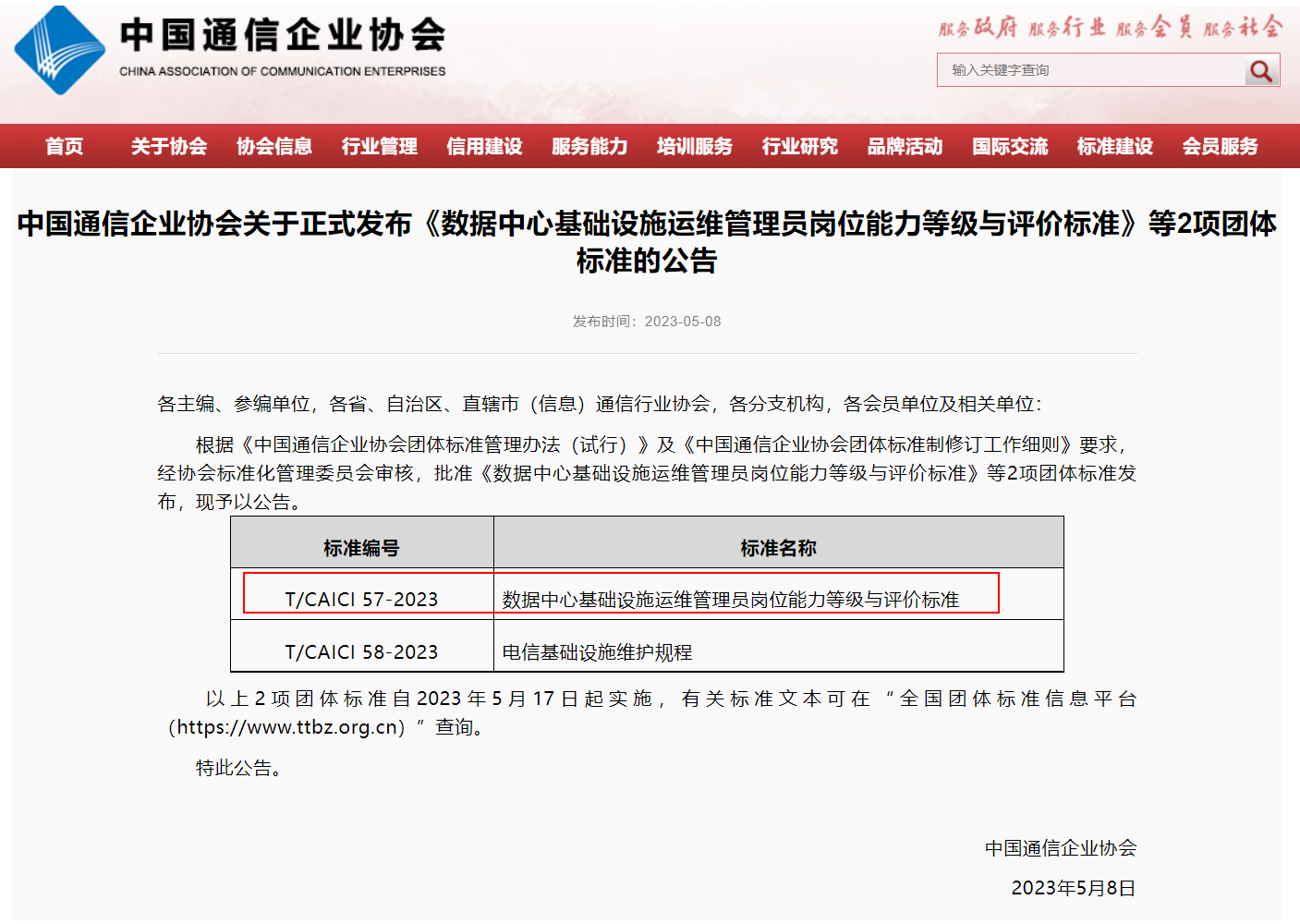Click the 2023年5月8日 signature date
Viewport: 1300px width, 924px height.
click(1074, 888)
